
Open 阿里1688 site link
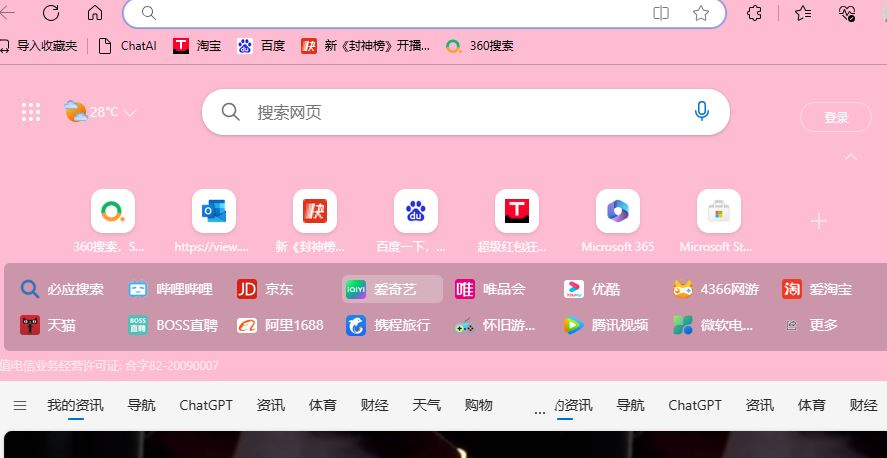point(280,325)
